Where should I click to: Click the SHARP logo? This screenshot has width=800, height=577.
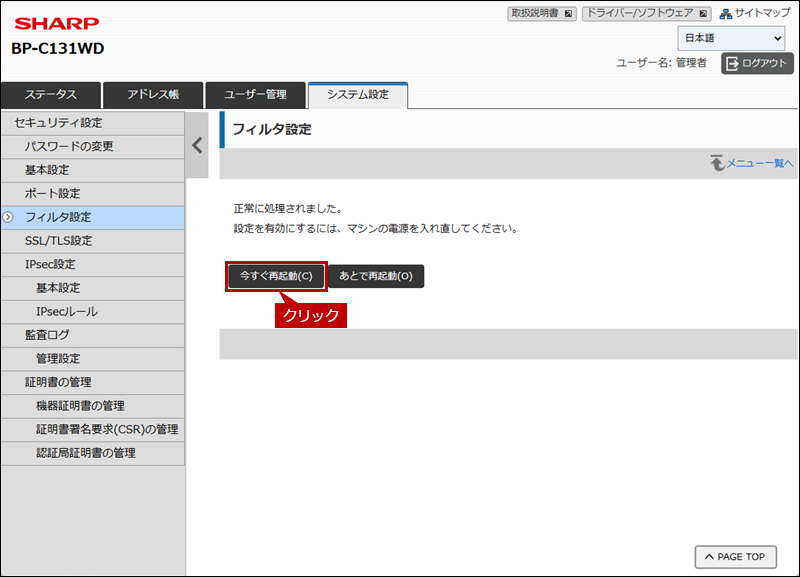pyautogui.click(x=56, y=23)
